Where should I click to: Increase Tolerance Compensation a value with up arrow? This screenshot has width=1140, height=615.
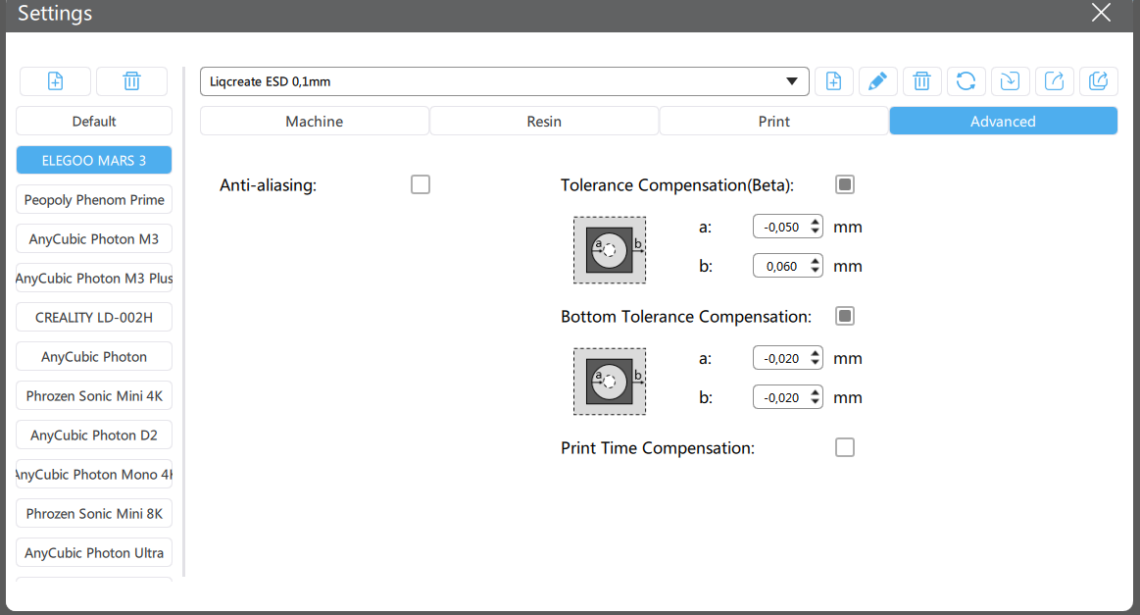pos(816,222)
